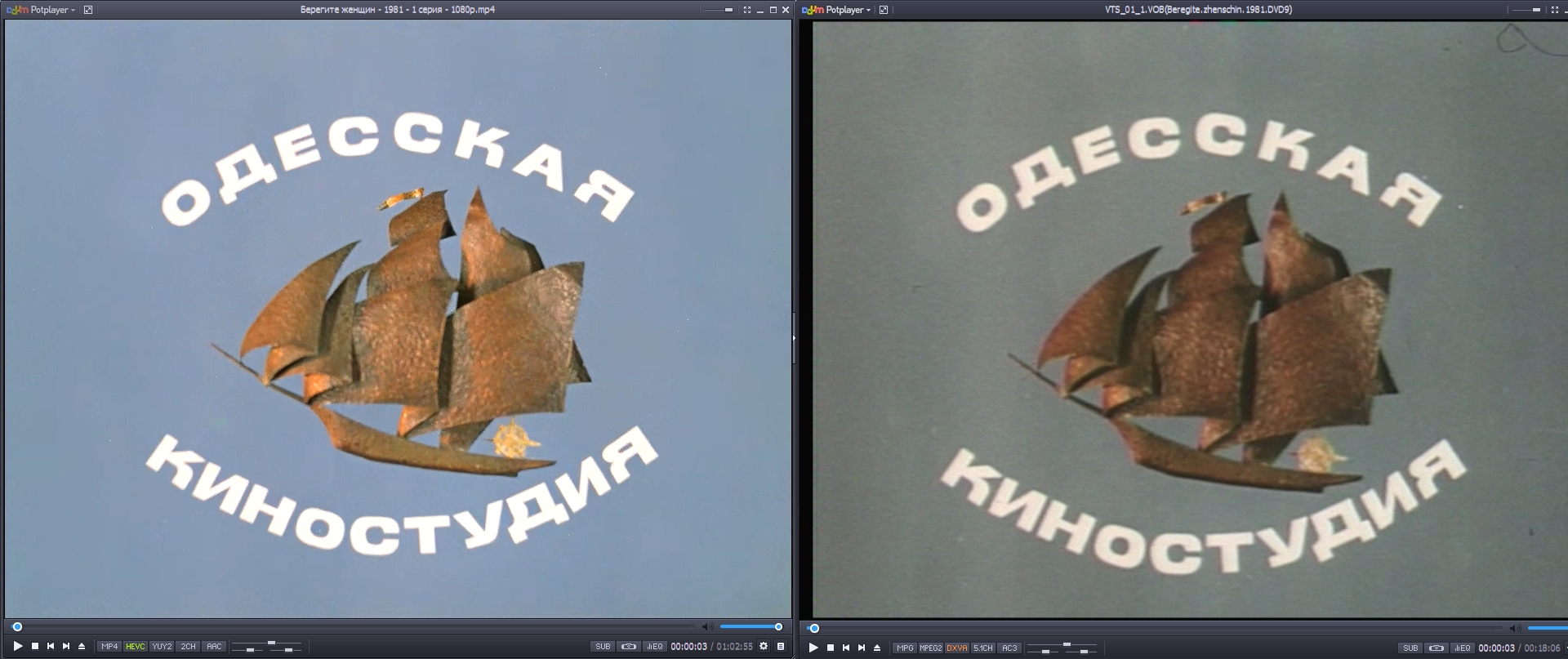Open the Potplayer main menu in left window
This screenshot has width=1568, height=659.
[x=41, y=10]
